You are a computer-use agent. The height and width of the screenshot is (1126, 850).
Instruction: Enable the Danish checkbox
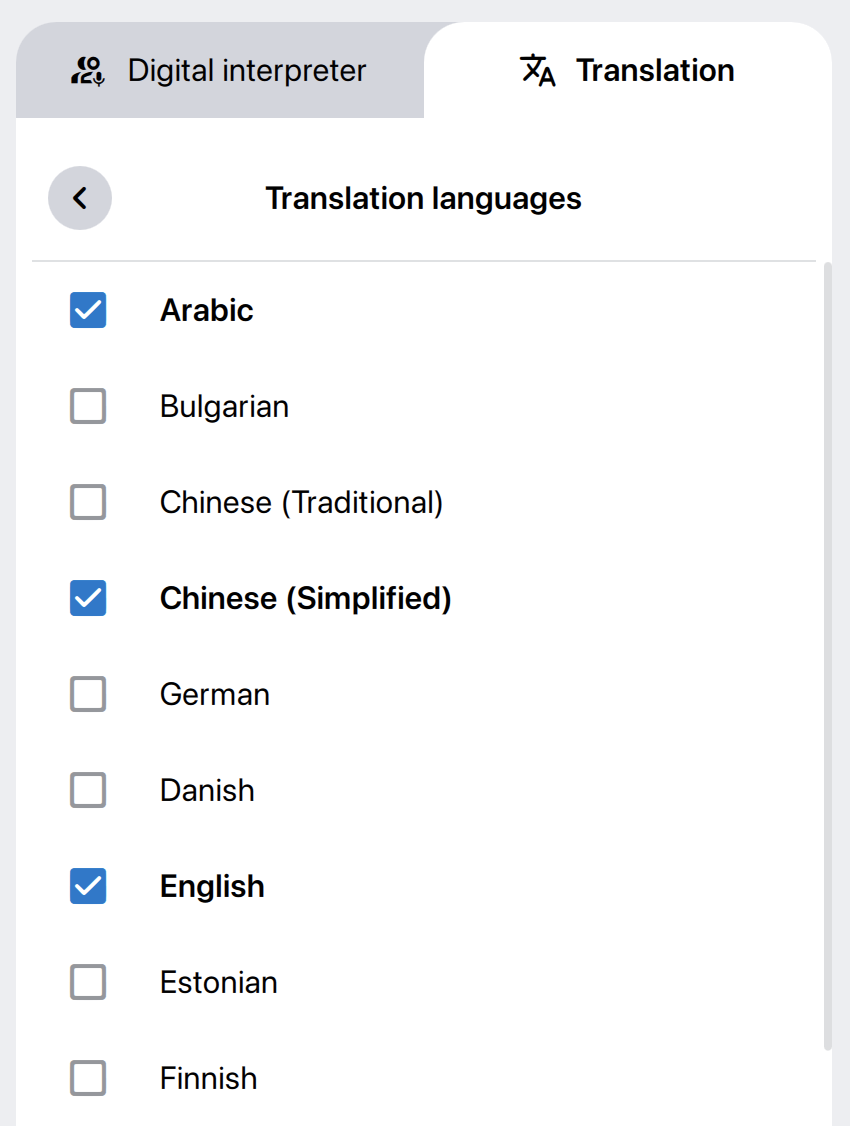pyautogui.click(x=88, y=790)
